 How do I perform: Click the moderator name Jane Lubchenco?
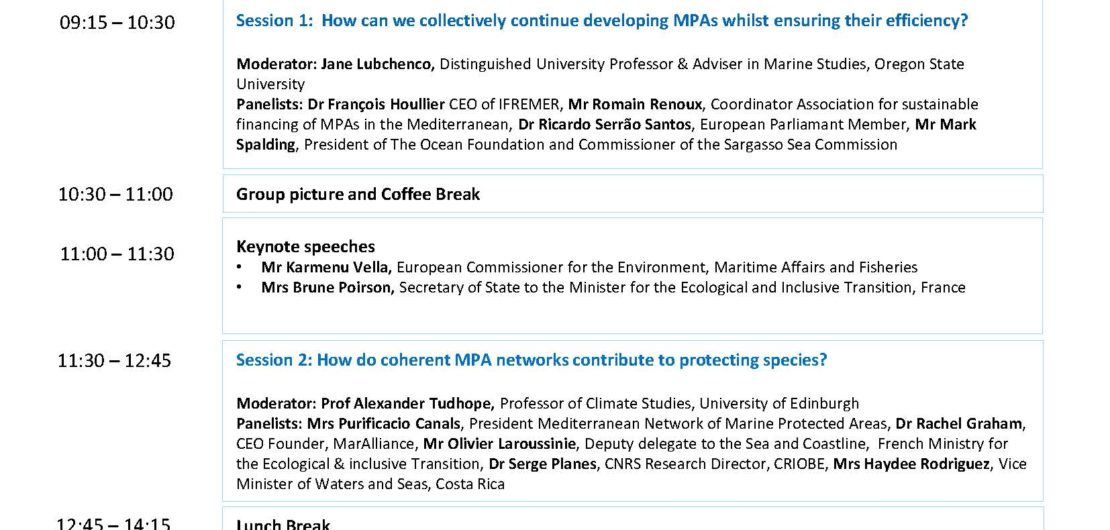point(378,64)
